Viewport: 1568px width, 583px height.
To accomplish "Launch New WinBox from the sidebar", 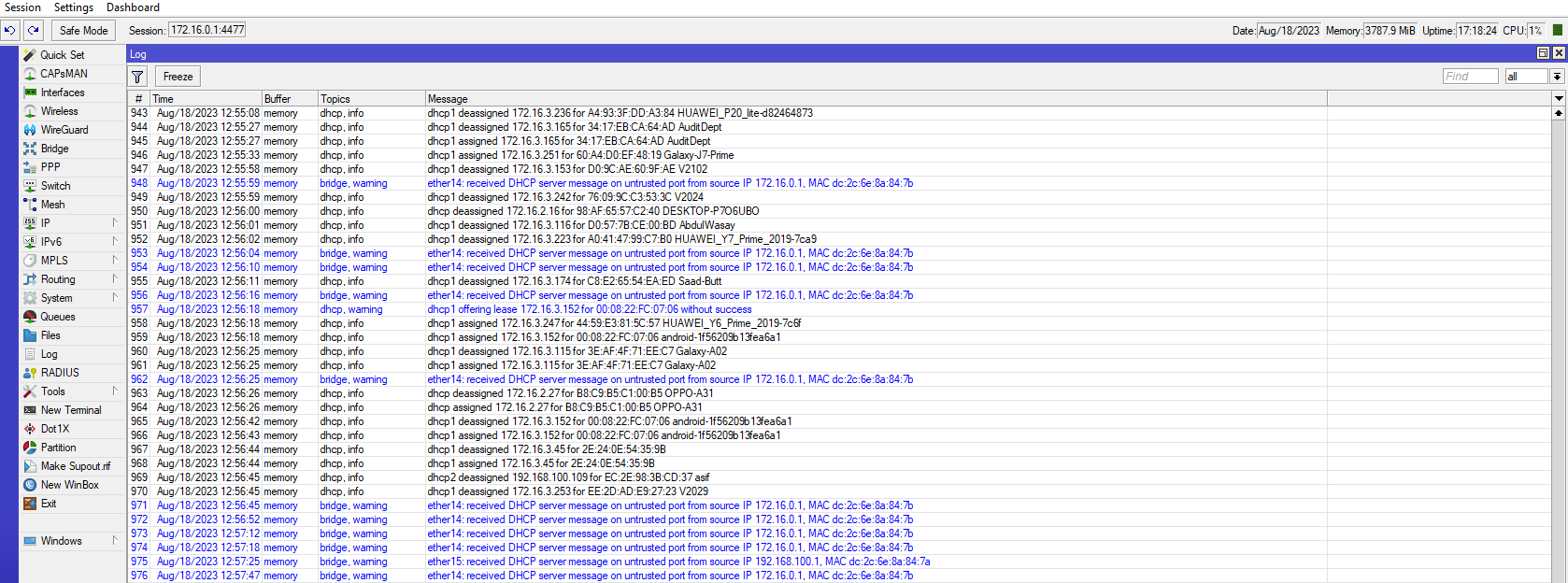I will pos(69,485).
